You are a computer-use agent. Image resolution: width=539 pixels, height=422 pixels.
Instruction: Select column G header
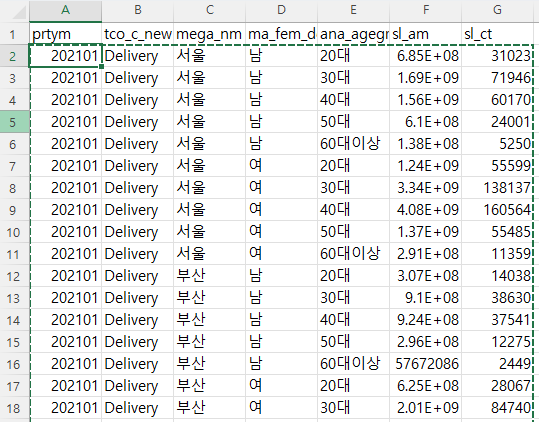(x=497, y=10)
